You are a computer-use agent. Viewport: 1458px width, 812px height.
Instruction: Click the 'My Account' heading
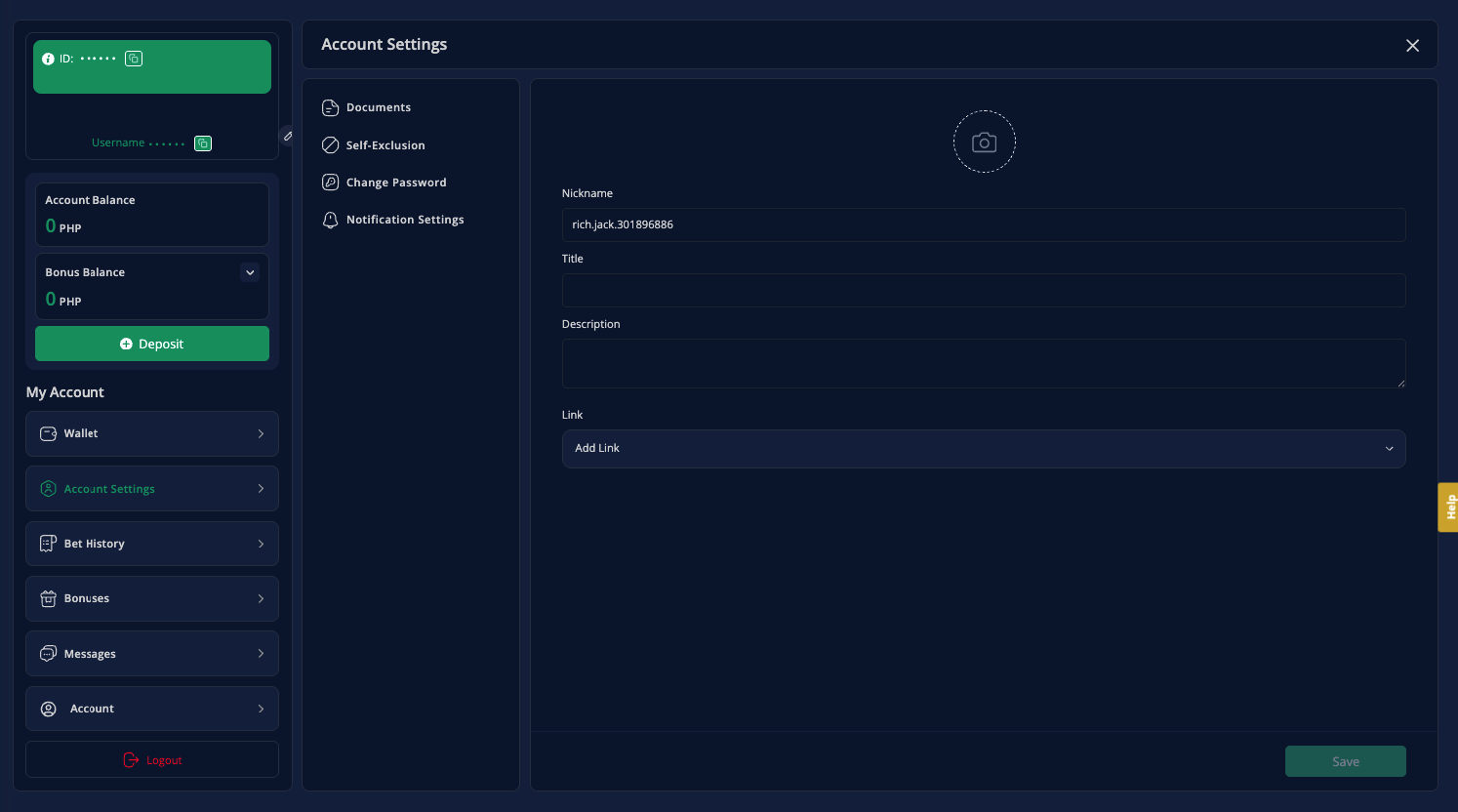tap(65, 392)
